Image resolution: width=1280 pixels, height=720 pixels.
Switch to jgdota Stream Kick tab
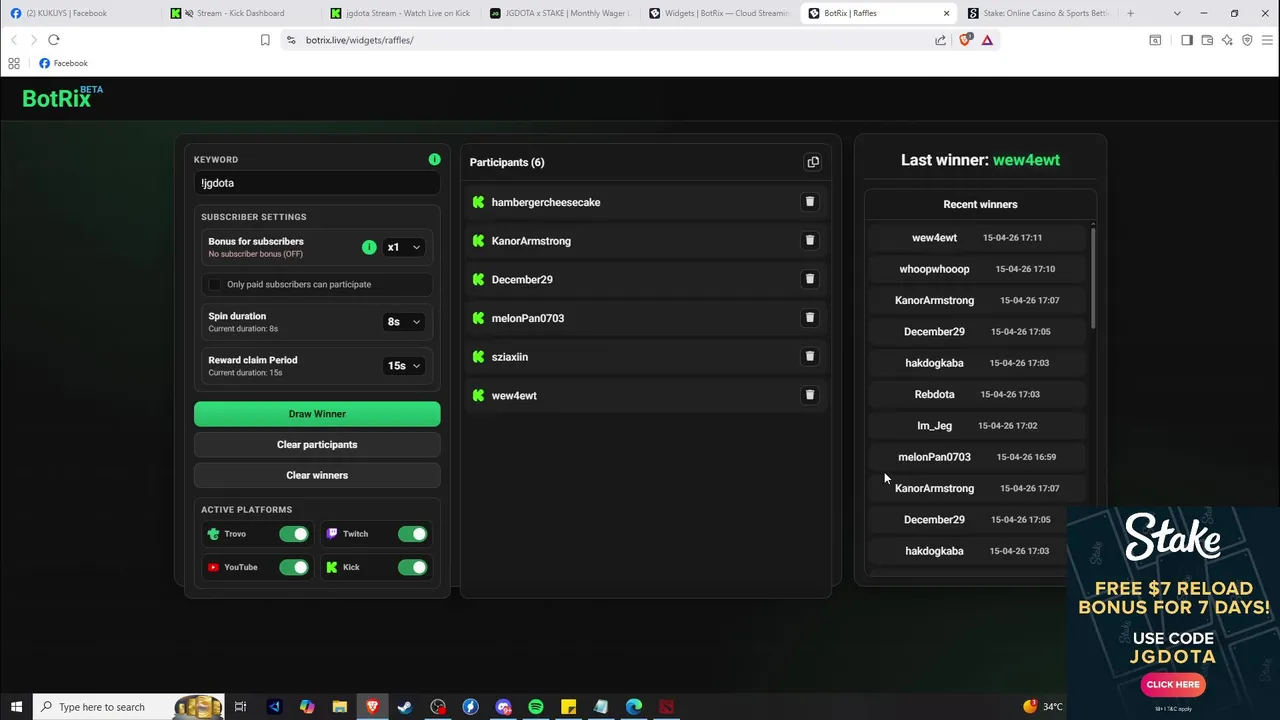(400, 13)
